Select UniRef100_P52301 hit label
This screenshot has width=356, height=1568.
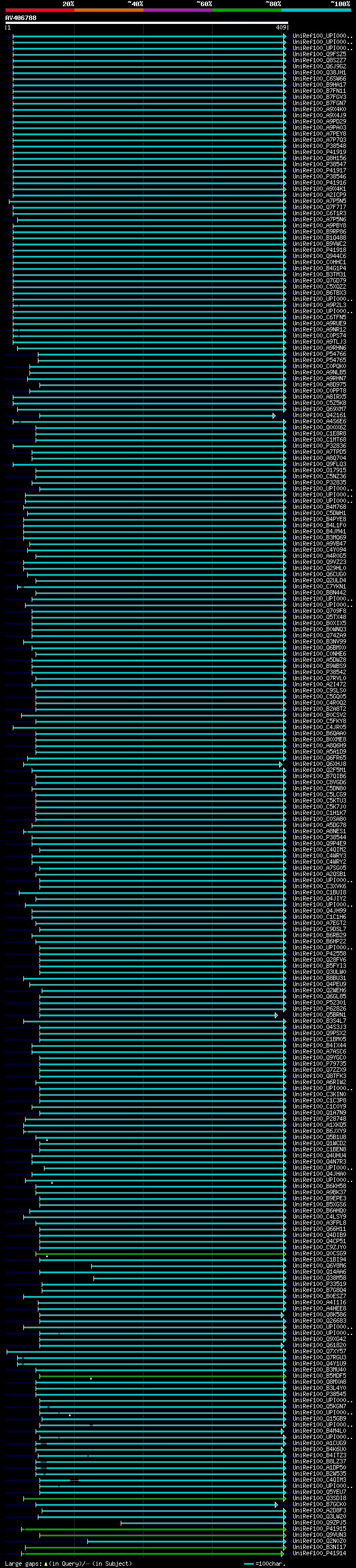point(319,1002)
